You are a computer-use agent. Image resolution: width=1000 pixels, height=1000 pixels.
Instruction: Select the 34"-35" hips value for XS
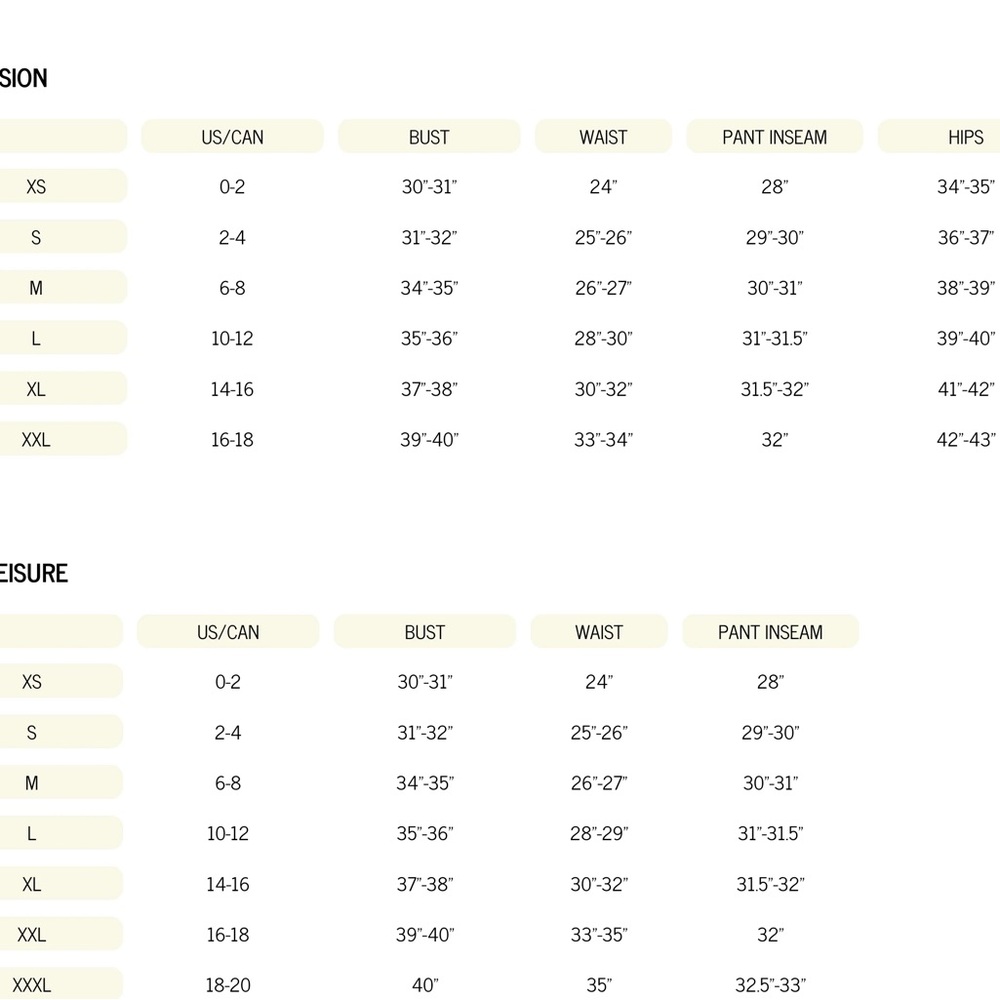[x=966, y=186]
